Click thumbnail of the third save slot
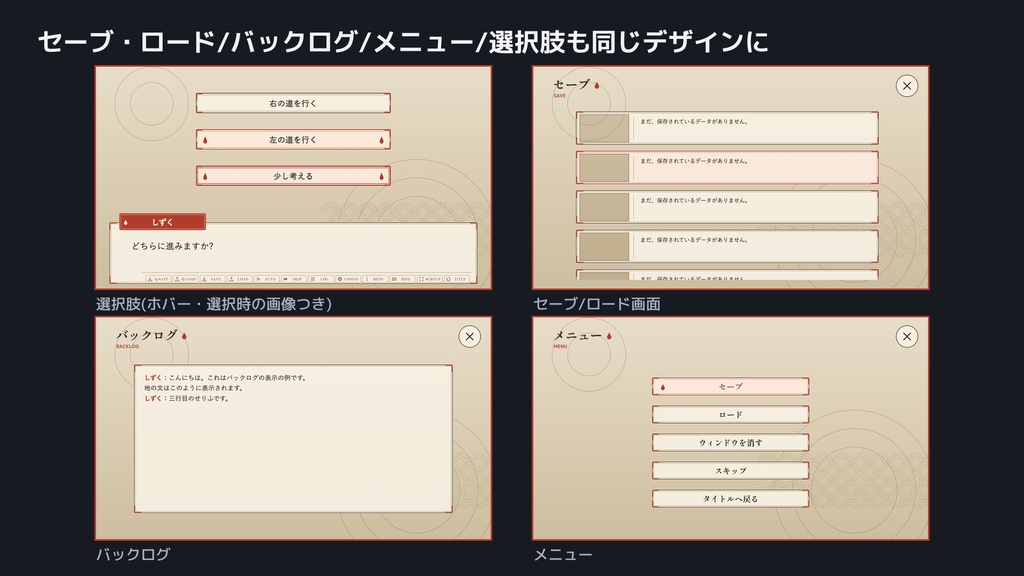1024x576 pixels. (x=604, y=207)
